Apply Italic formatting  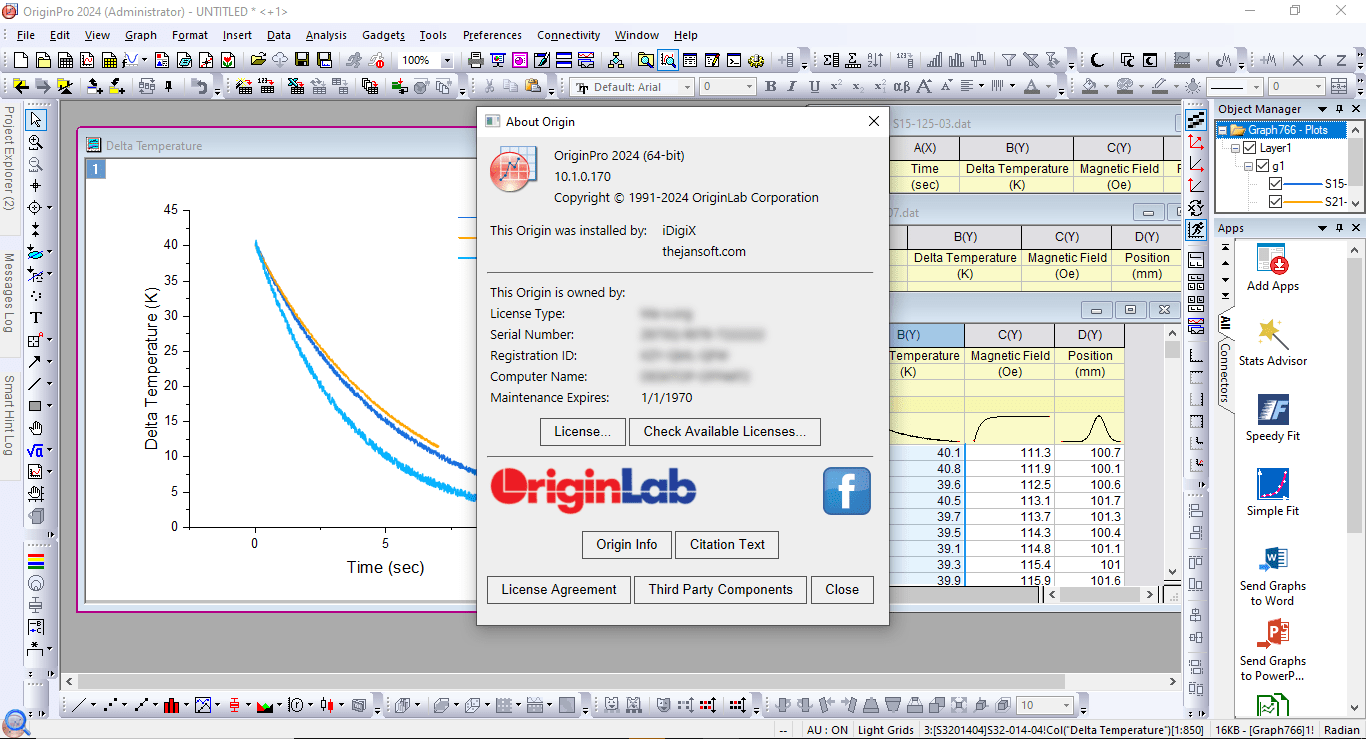coord(793,87)
